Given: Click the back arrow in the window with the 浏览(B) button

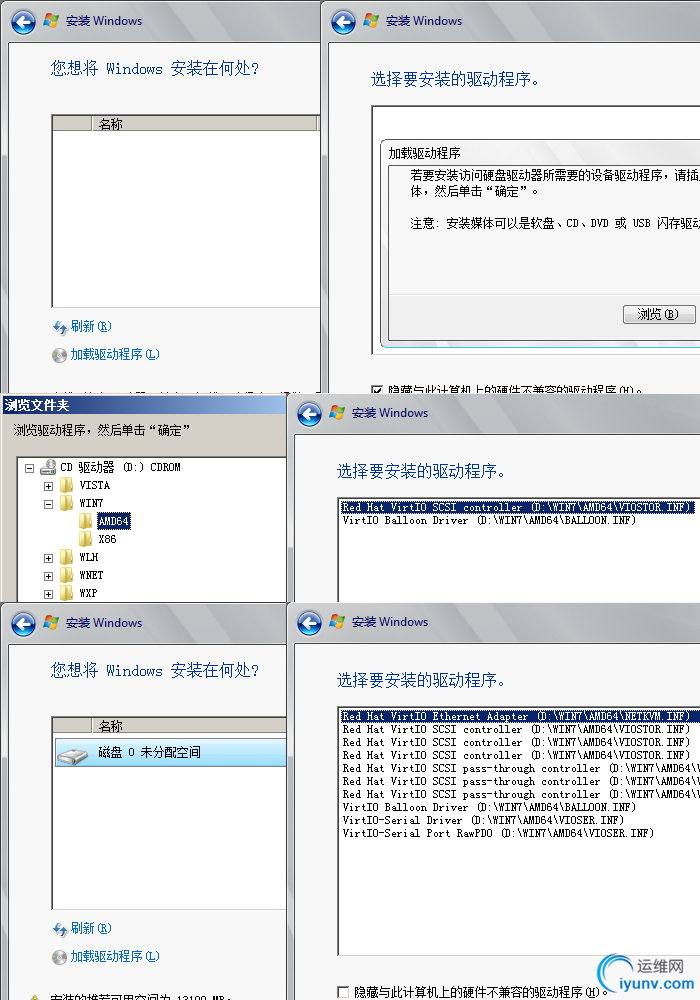Looking at the screenshot, I should pyautogui.click(x=343, y=22).
